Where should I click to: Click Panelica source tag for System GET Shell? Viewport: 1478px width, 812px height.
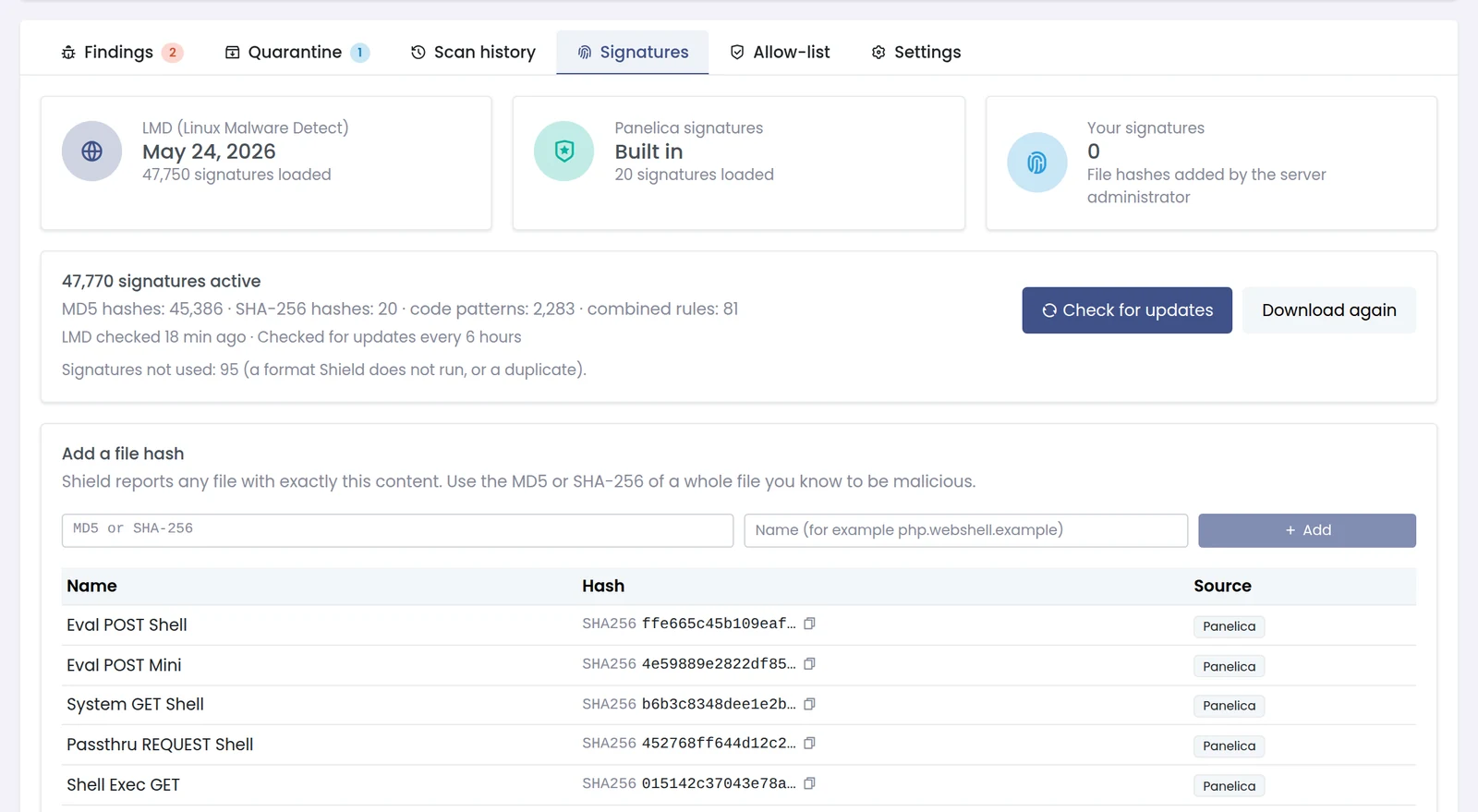(x=1229, y=706)
